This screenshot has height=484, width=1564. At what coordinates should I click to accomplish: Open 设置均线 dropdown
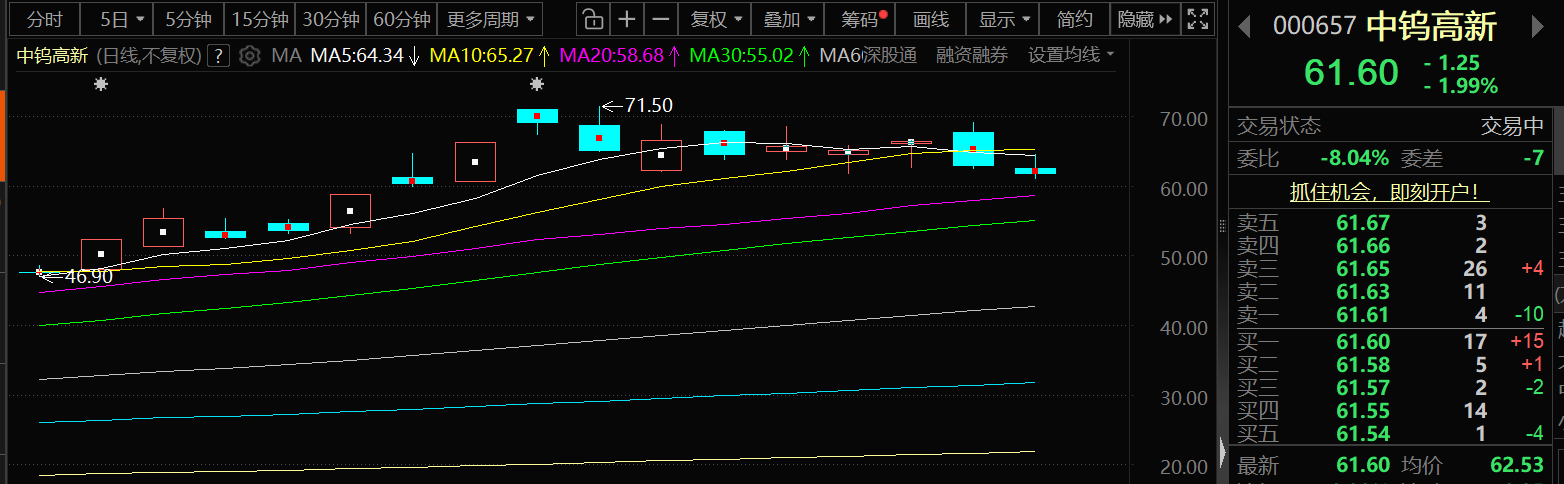pyautogui.click(x=1071, y=55)
